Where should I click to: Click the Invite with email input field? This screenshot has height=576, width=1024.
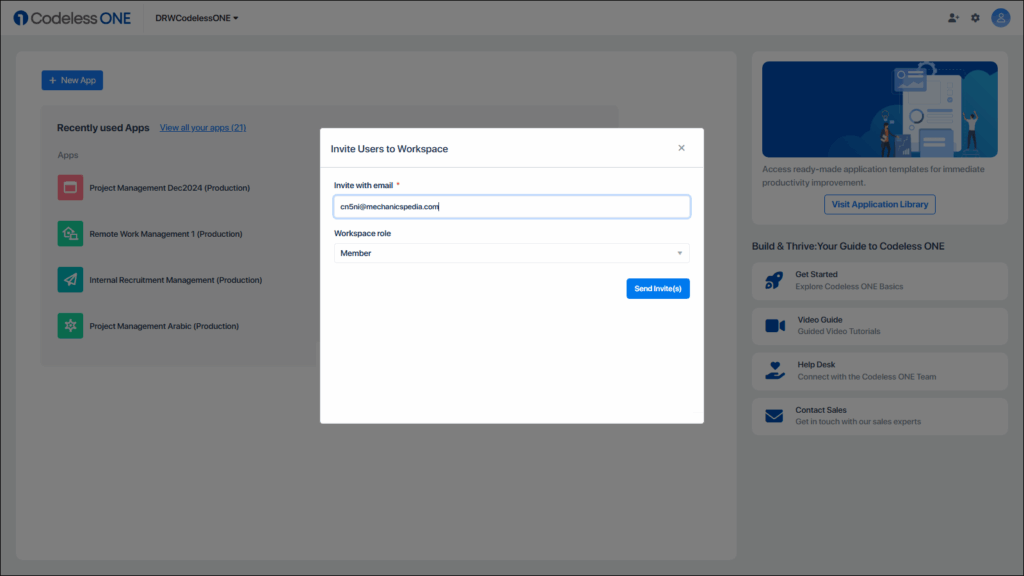512,206
